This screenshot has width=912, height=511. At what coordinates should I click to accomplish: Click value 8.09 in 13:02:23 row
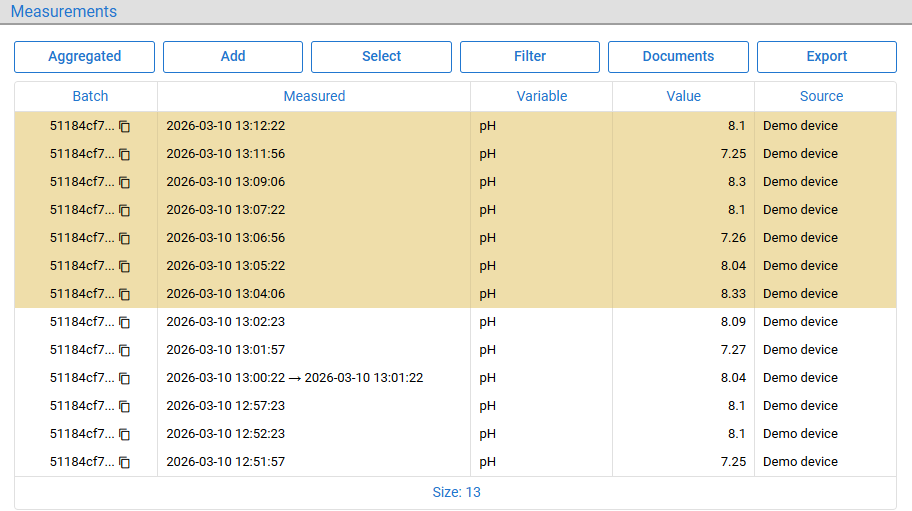pyautogui.click(x=733, y=321)
